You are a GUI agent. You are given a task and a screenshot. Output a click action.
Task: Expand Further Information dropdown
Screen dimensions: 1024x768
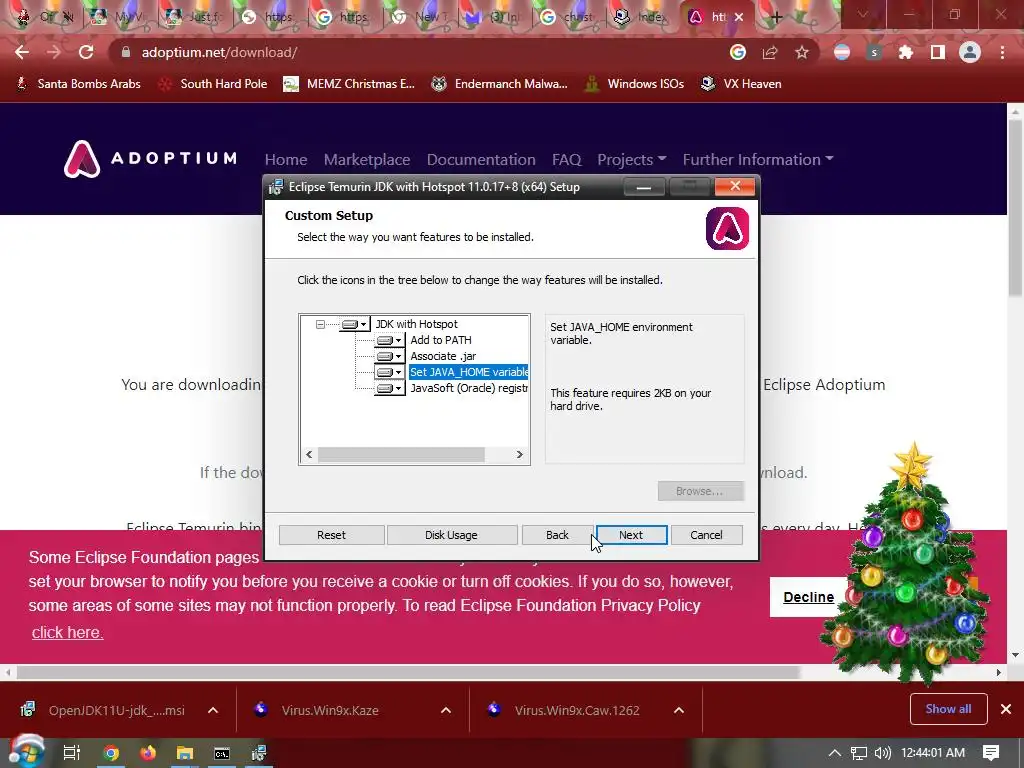(x=758, y=159)
